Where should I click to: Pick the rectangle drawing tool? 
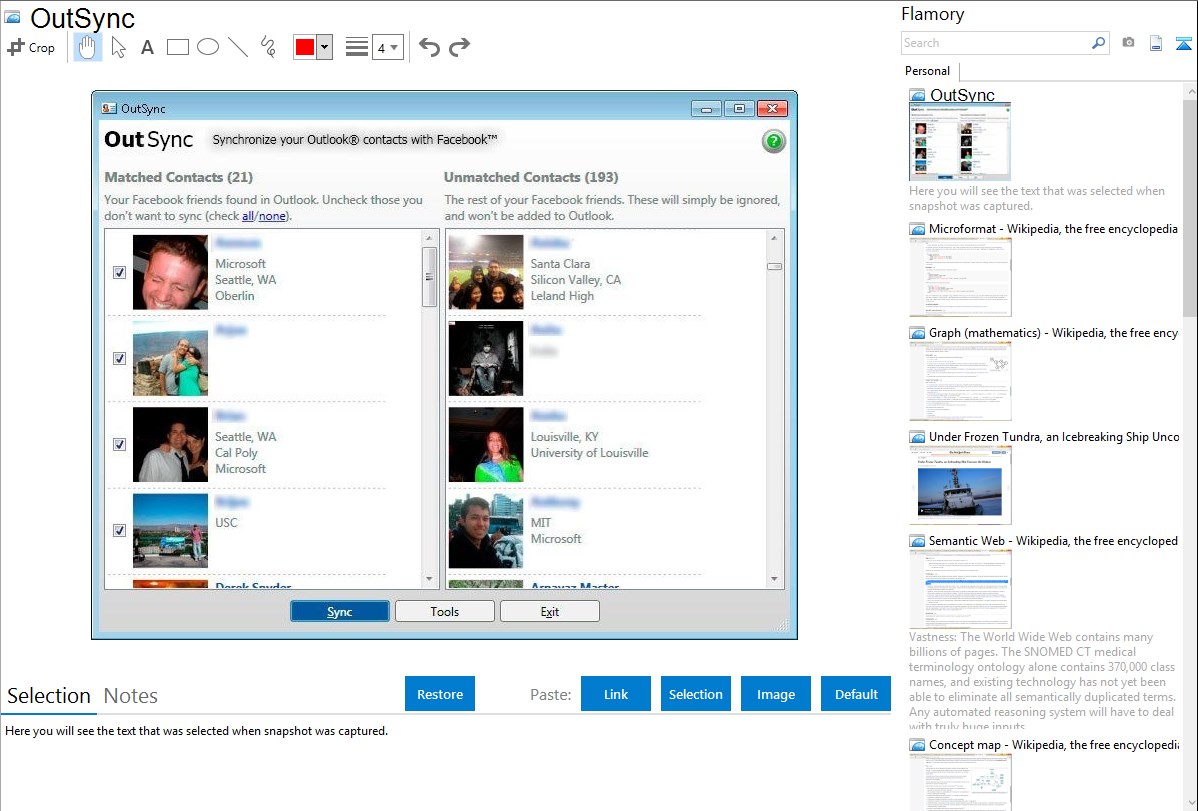click(x=177, y=47)
